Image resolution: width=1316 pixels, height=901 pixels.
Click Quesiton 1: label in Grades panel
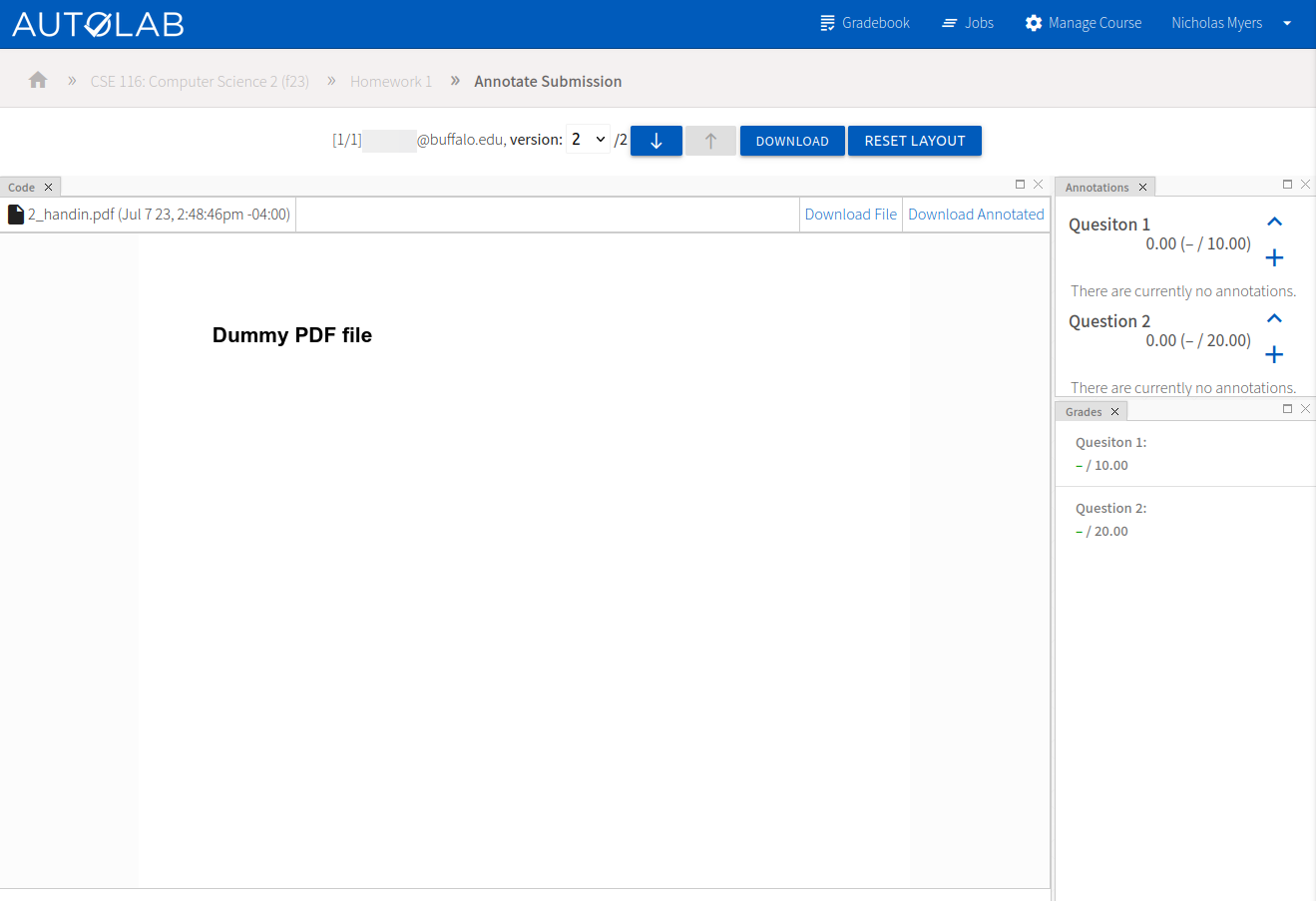[x=1110, y=443]
